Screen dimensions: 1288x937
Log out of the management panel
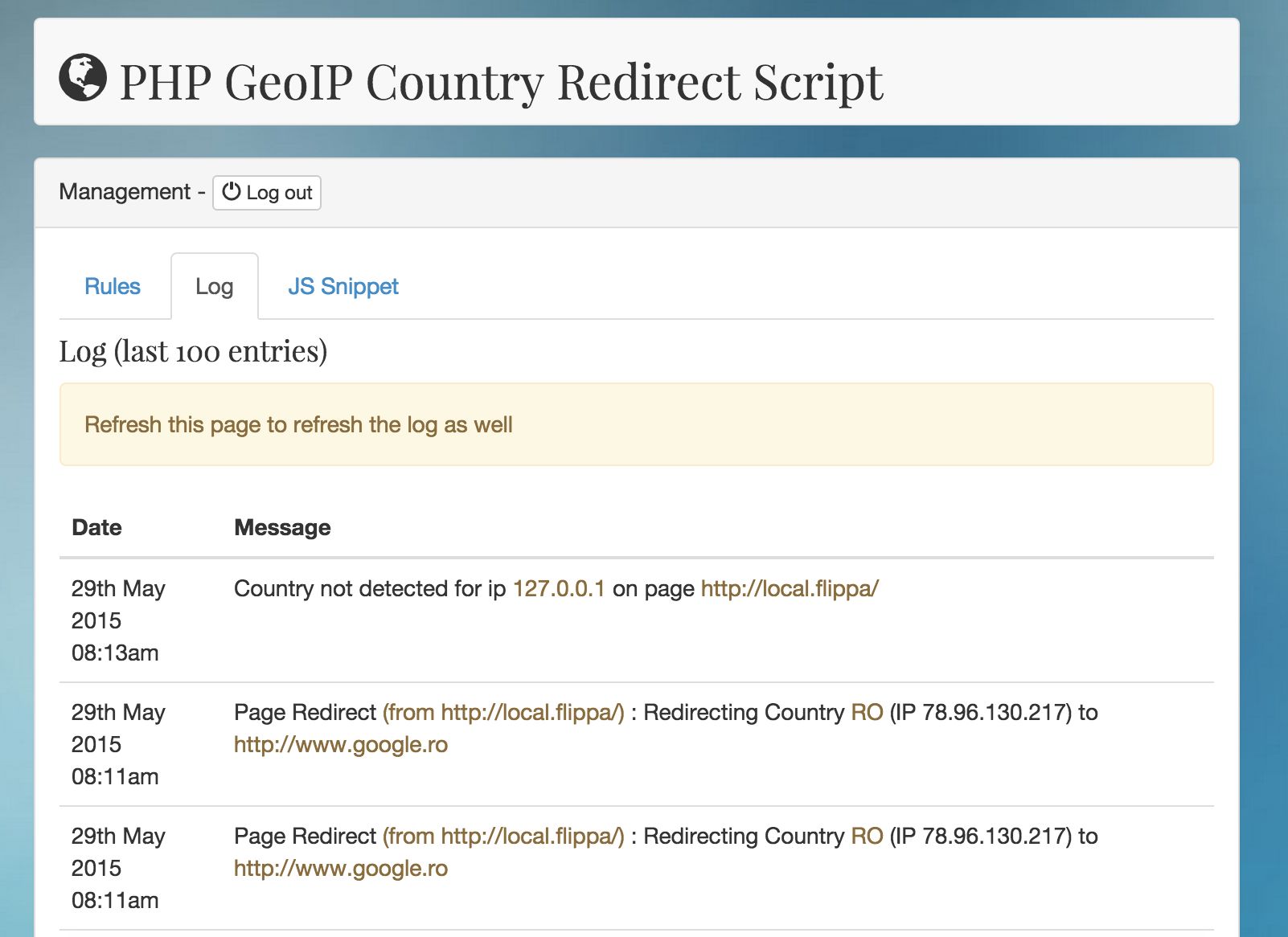click(267, 193)
